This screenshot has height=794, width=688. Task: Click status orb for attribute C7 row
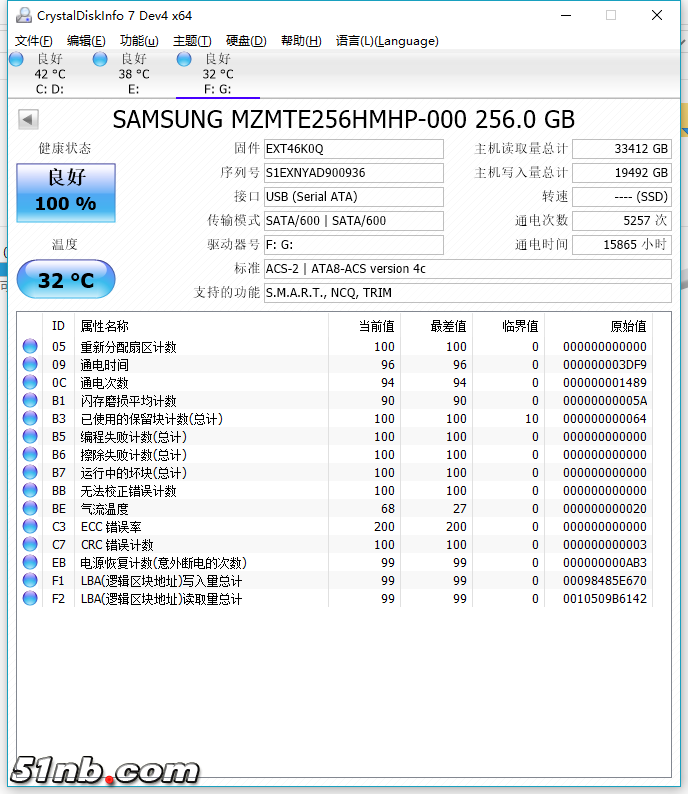(30, 545)
